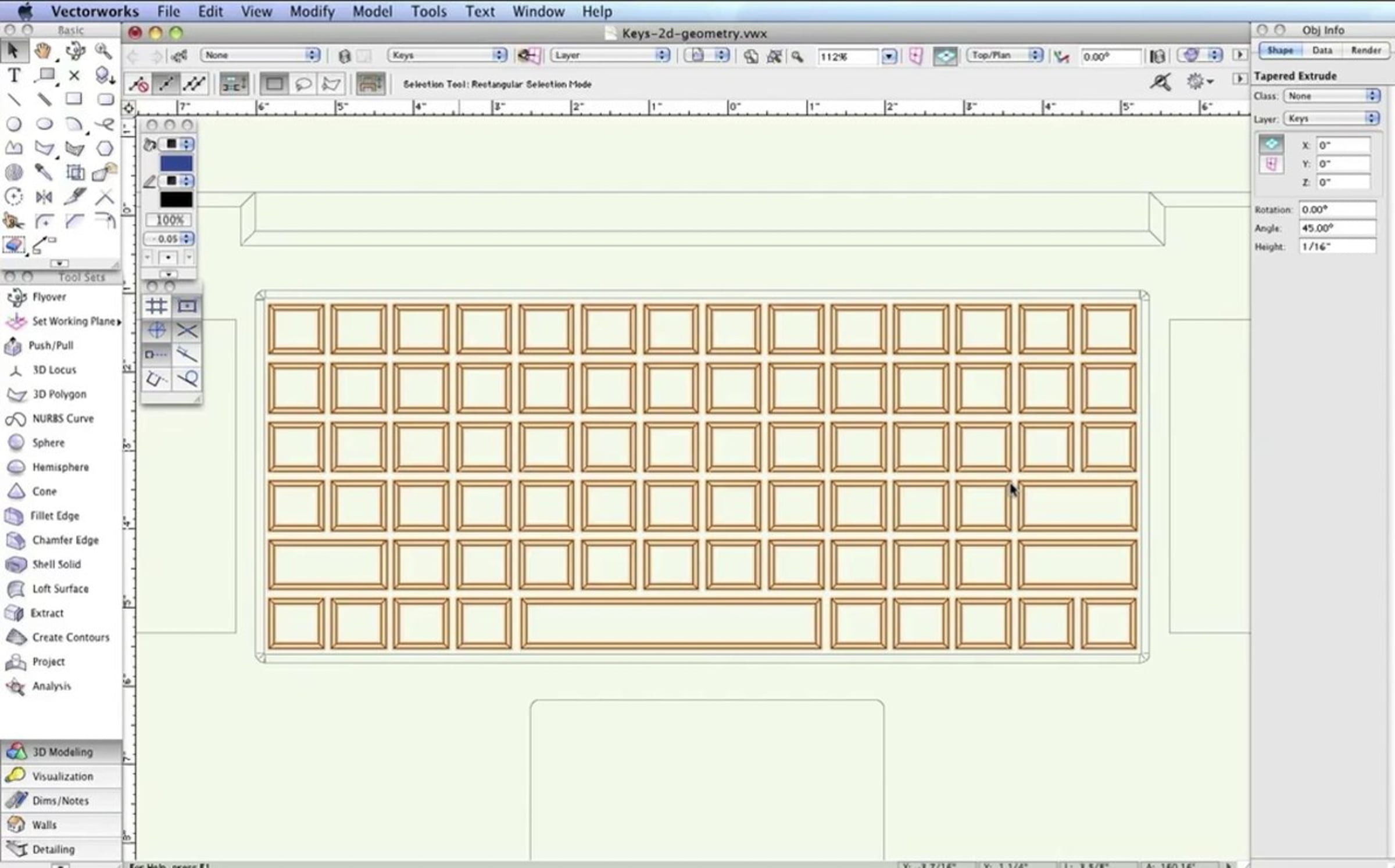Select the Pan hand tool
1395x868 pixels.
(42, 51)
